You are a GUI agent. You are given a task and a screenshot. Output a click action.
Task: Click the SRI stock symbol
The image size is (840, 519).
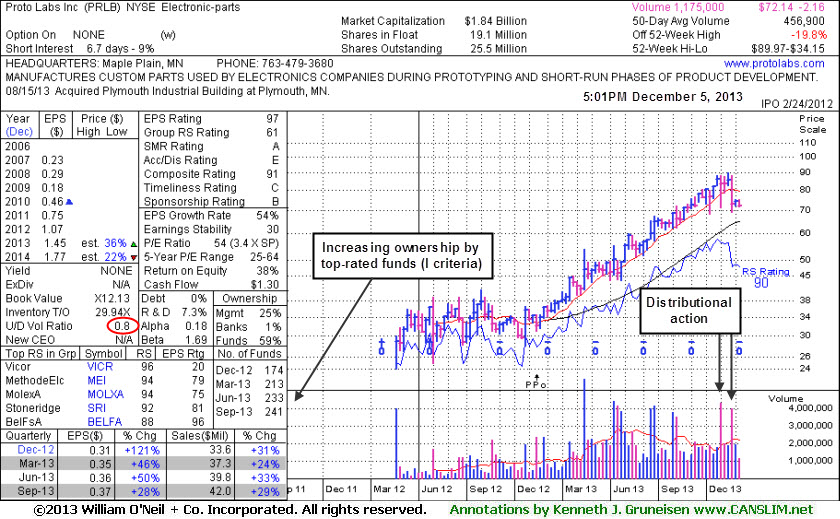pos(96,408)
